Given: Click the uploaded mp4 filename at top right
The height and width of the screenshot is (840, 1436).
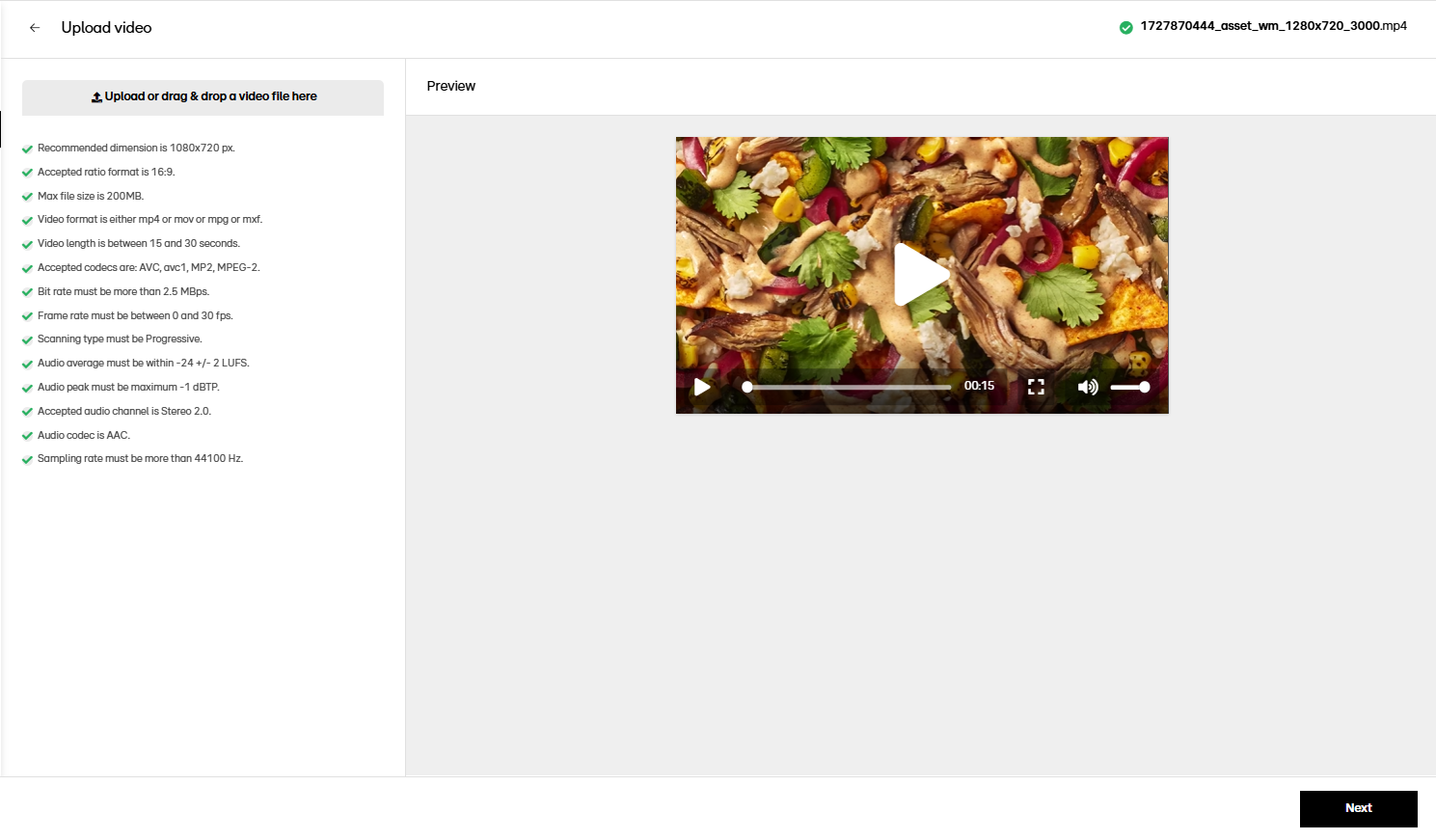Looking at the screenshot, I should click(x=1273, y=26).
